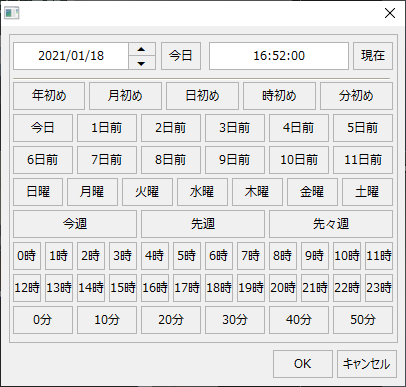The image size is (406, 387).
Task: Click the 5時 hour button
Action: pos(187,256)
